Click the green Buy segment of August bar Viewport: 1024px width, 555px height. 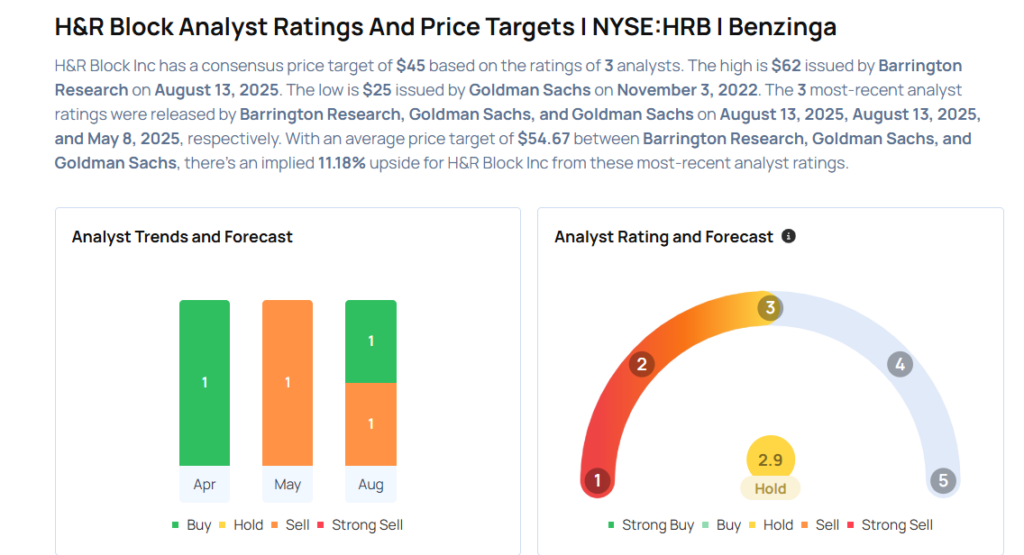coord(370,341)
